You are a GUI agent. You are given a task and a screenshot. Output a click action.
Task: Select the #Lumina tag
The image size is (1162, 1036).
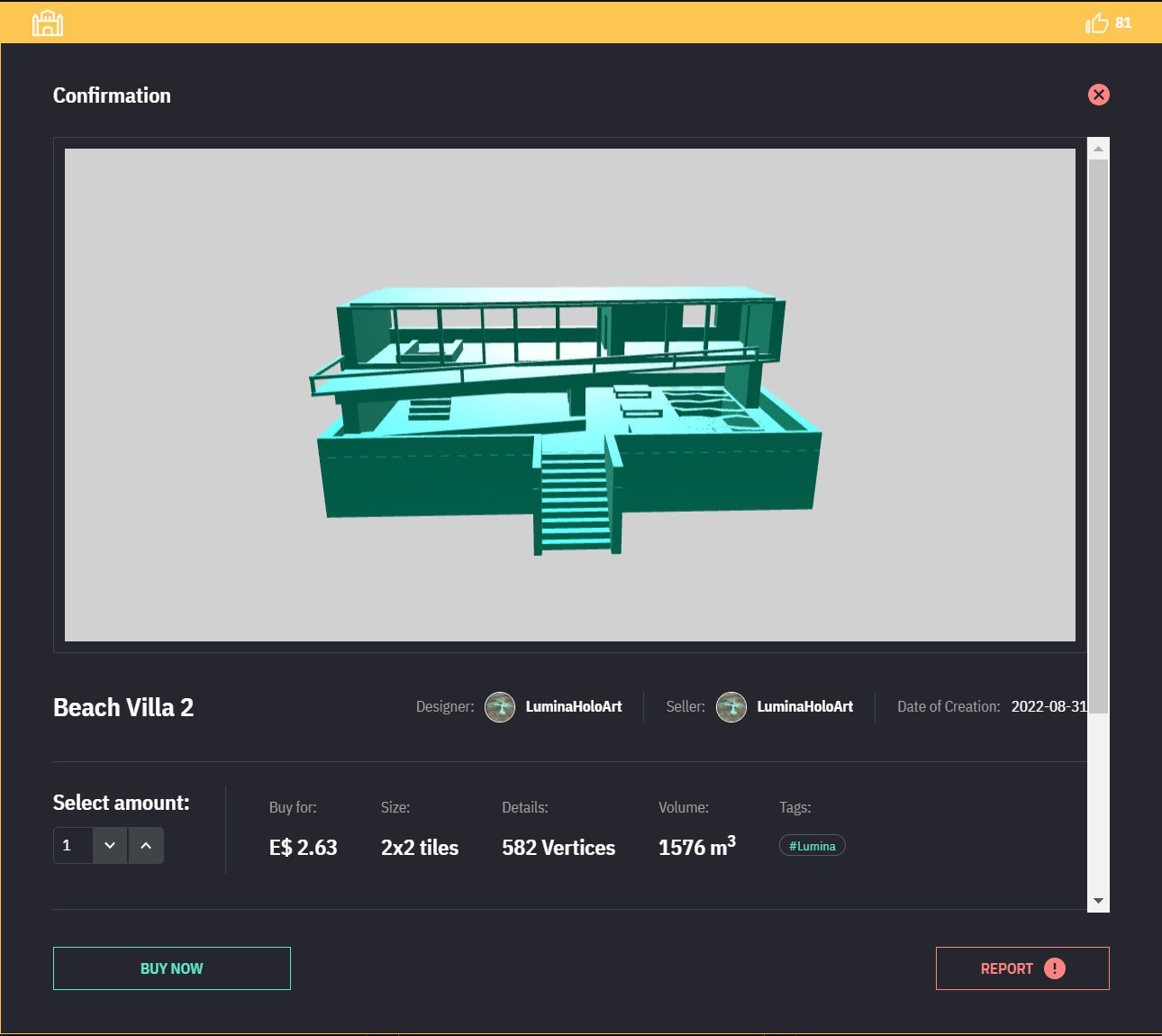(x=812, y=846)
